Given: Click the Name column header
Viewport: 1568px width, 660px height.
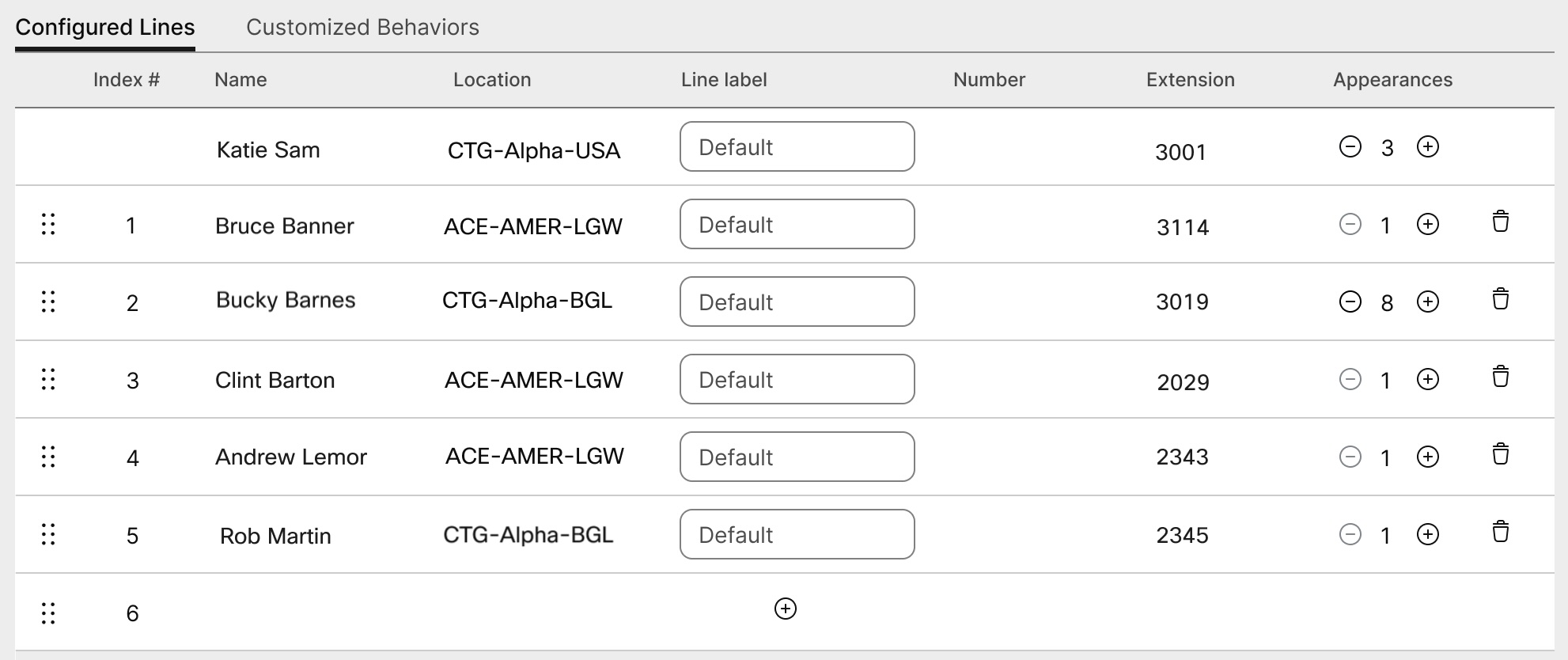Looking at the screenshot, I should click(241, 80).
